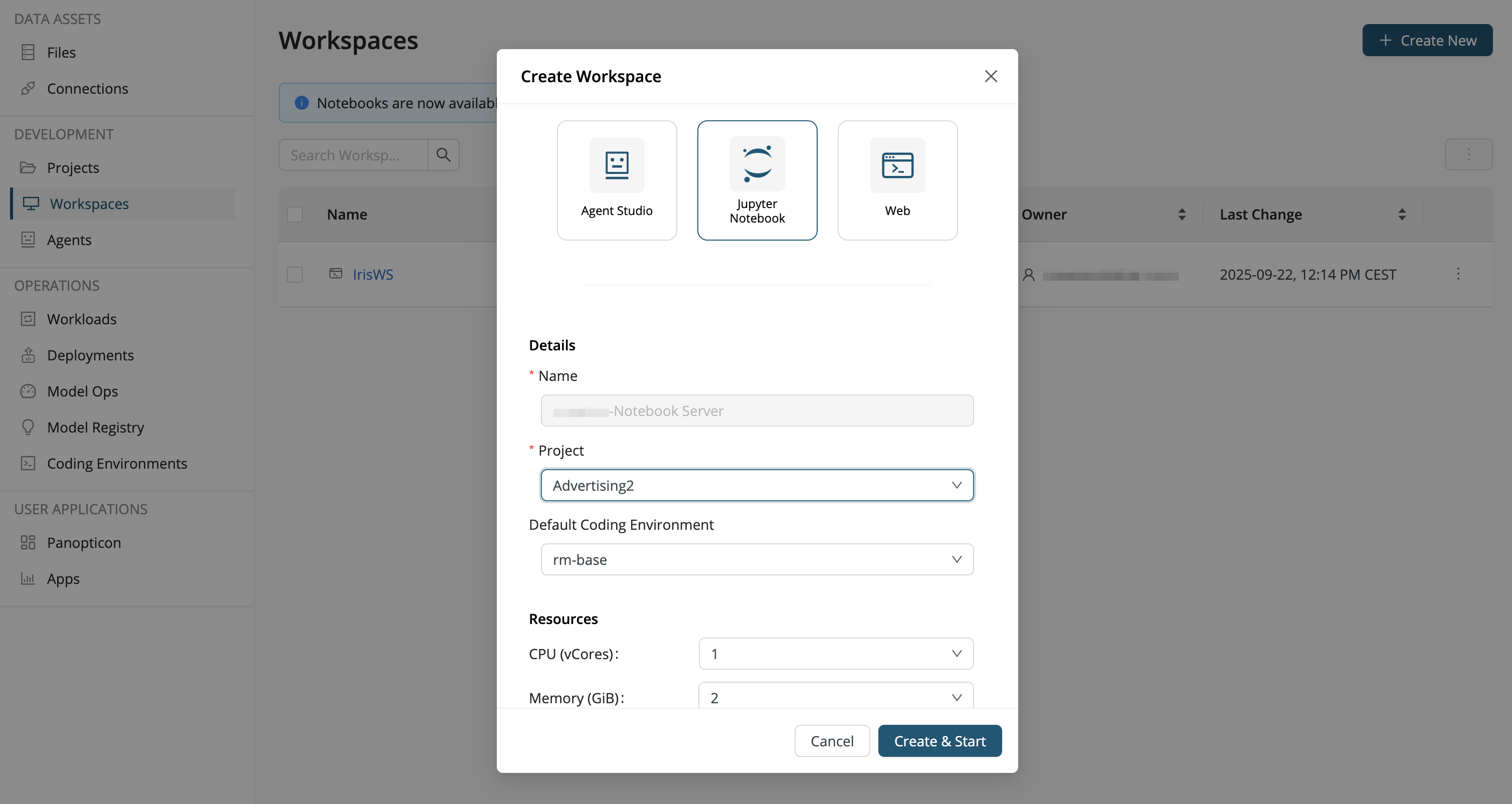
Task: Click the search magnifier icon
Action: click(x=443, y=155)
